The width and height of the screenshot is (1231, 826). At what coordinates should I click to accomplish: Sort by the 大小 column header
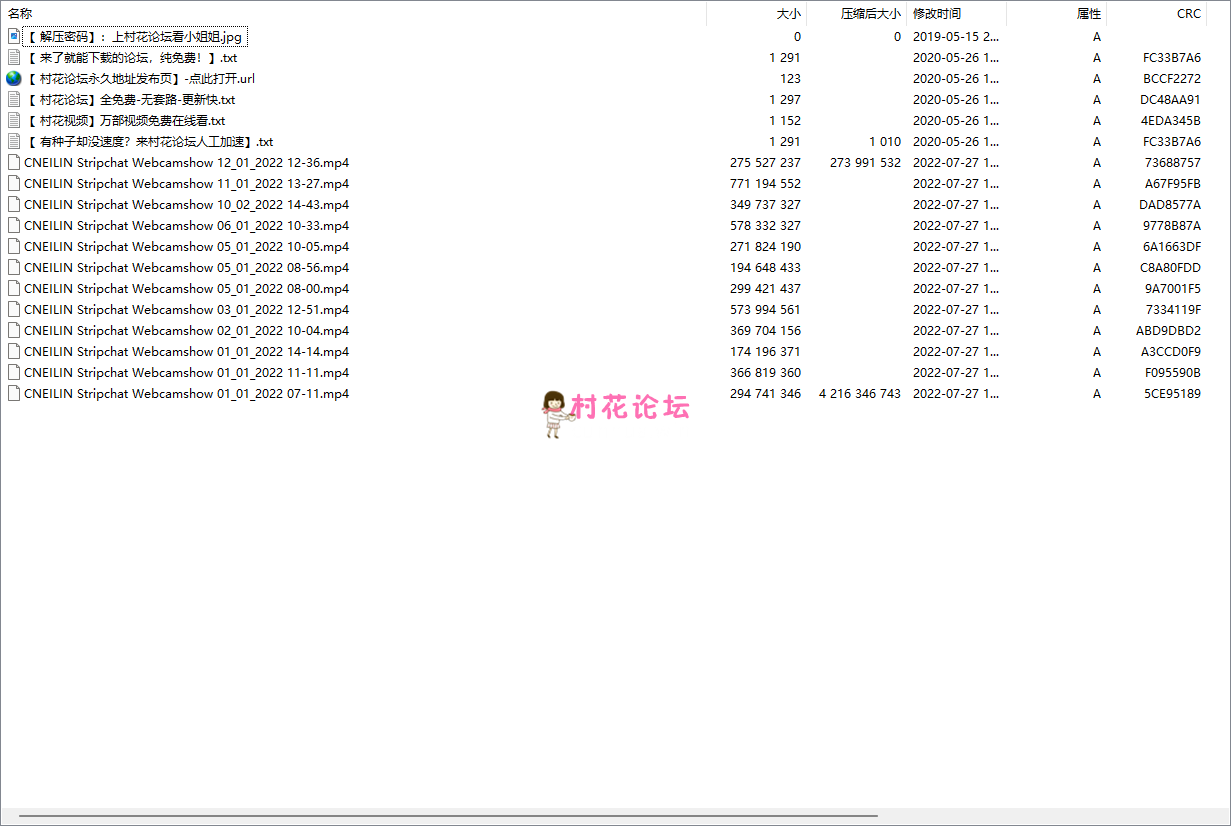788,14
